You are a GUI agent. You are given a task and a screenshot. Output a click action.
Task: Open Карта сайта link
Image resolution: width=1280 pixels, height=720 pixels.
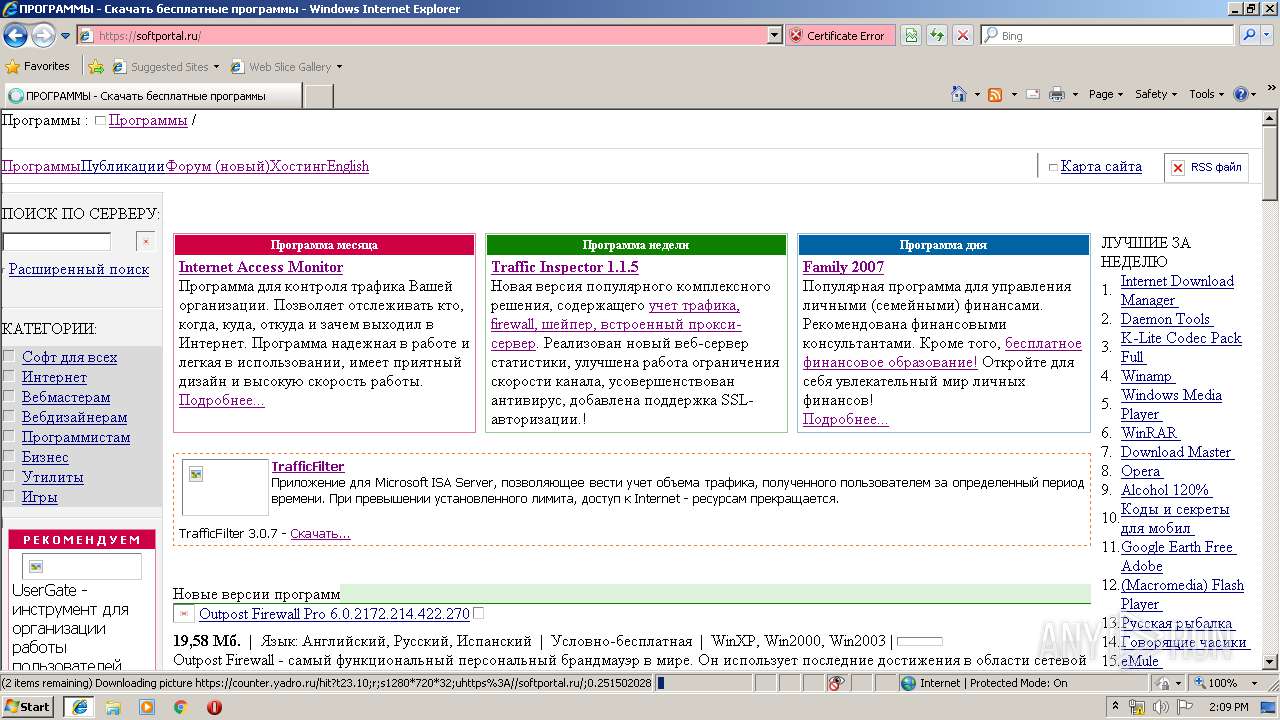(1101, 167)
